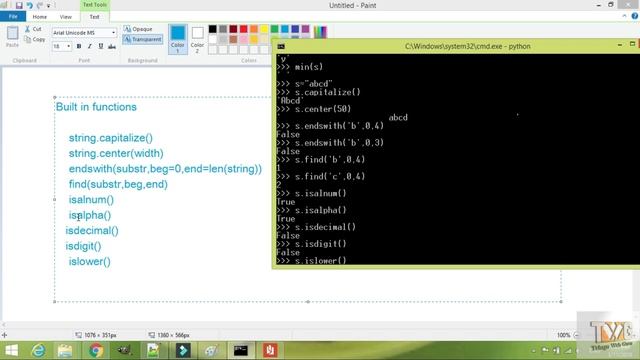This screenshot has width=640, height=360.
Task: Click the 'isalnum()' text line
Action: 91,200
